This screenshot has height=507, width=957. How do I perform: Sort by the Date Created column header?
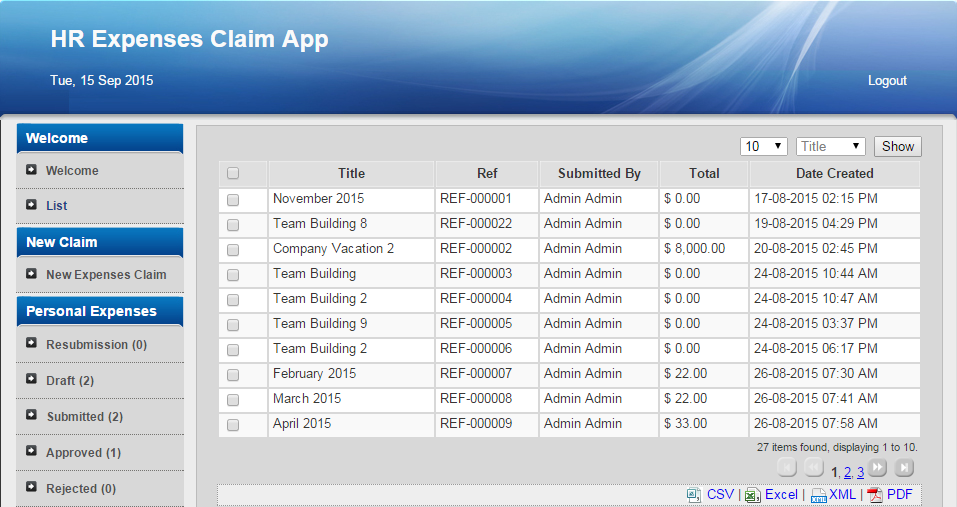[834, 174]
